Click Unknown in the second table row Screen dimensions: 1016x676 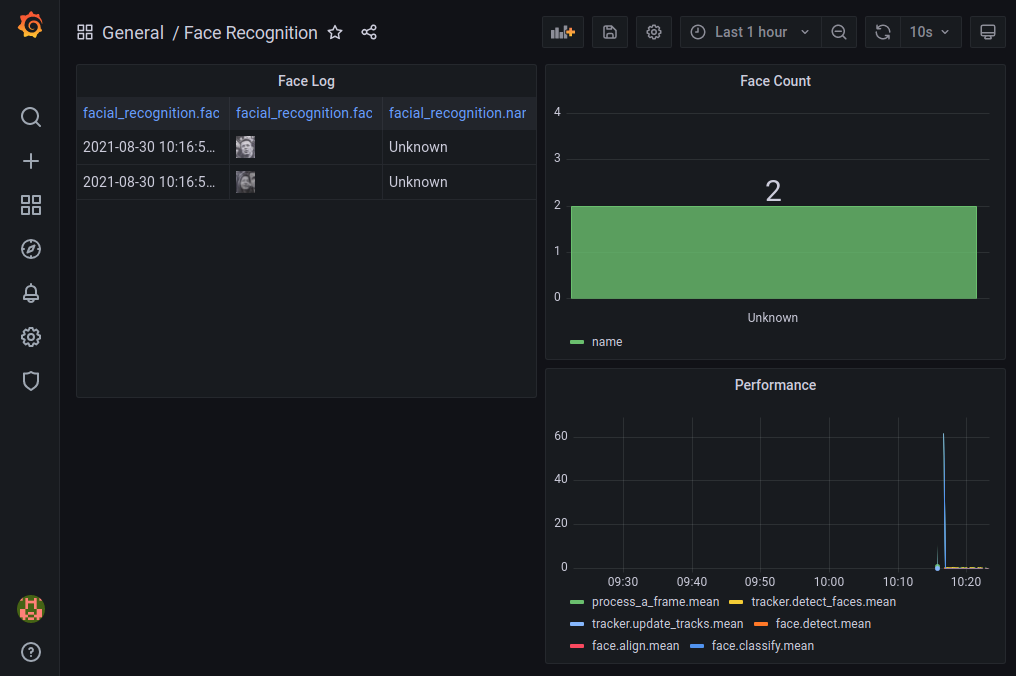tap(418, 182)
